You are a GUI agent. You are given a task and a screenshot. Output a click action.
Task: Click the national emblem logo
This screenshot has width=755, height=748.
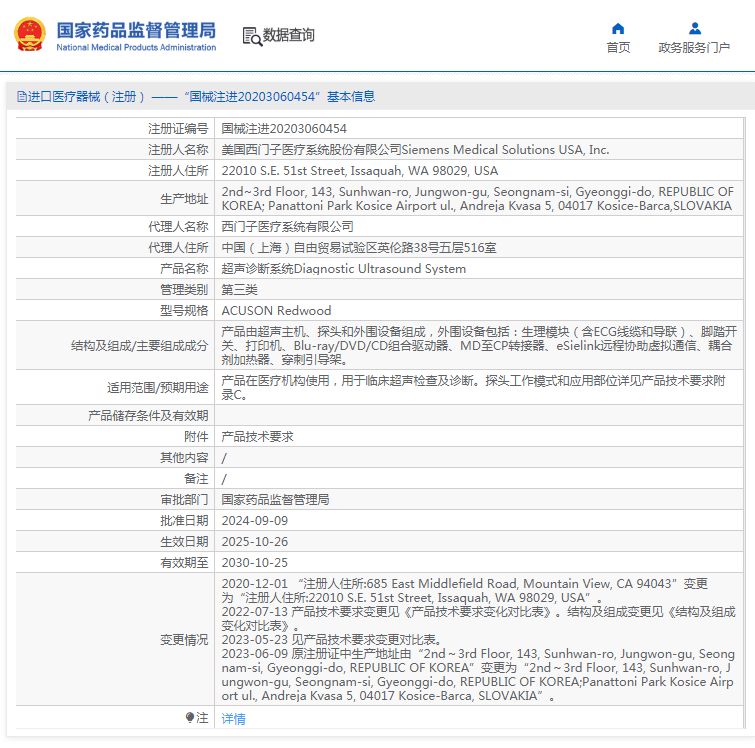(x=29, y=35)
